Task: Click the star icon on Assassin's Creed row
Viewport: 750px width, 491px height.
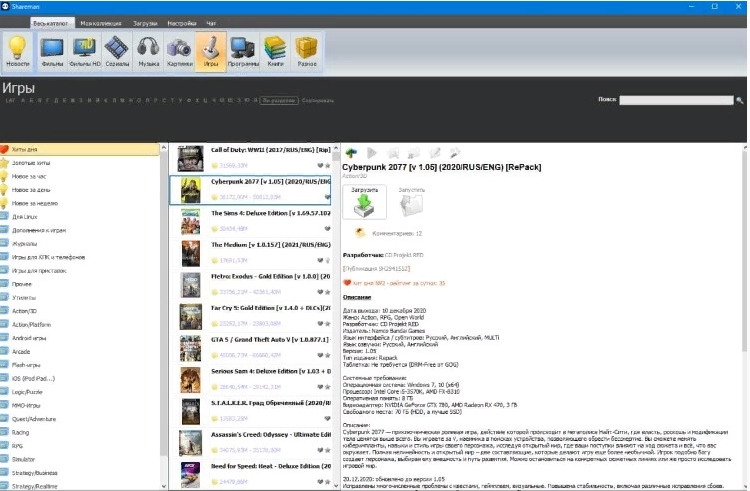Action: [328, 450]
